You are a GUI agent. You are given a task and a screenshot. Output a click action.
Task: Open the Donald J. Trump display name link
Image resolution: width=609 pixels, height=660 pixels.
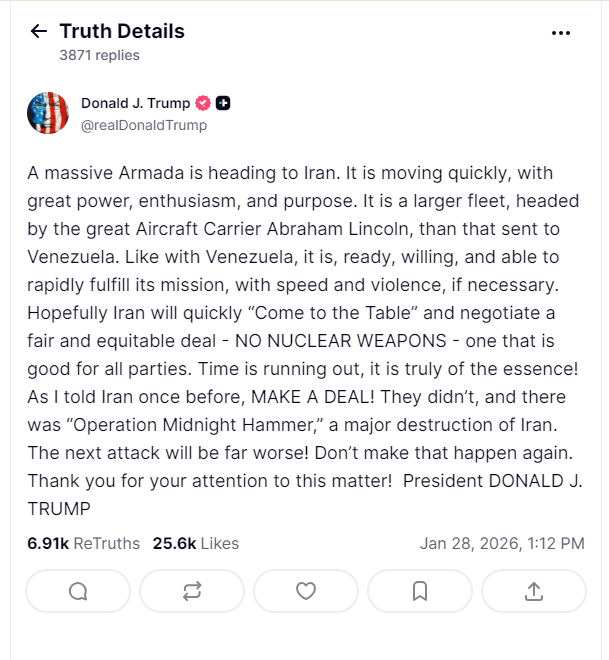point(135,103)
